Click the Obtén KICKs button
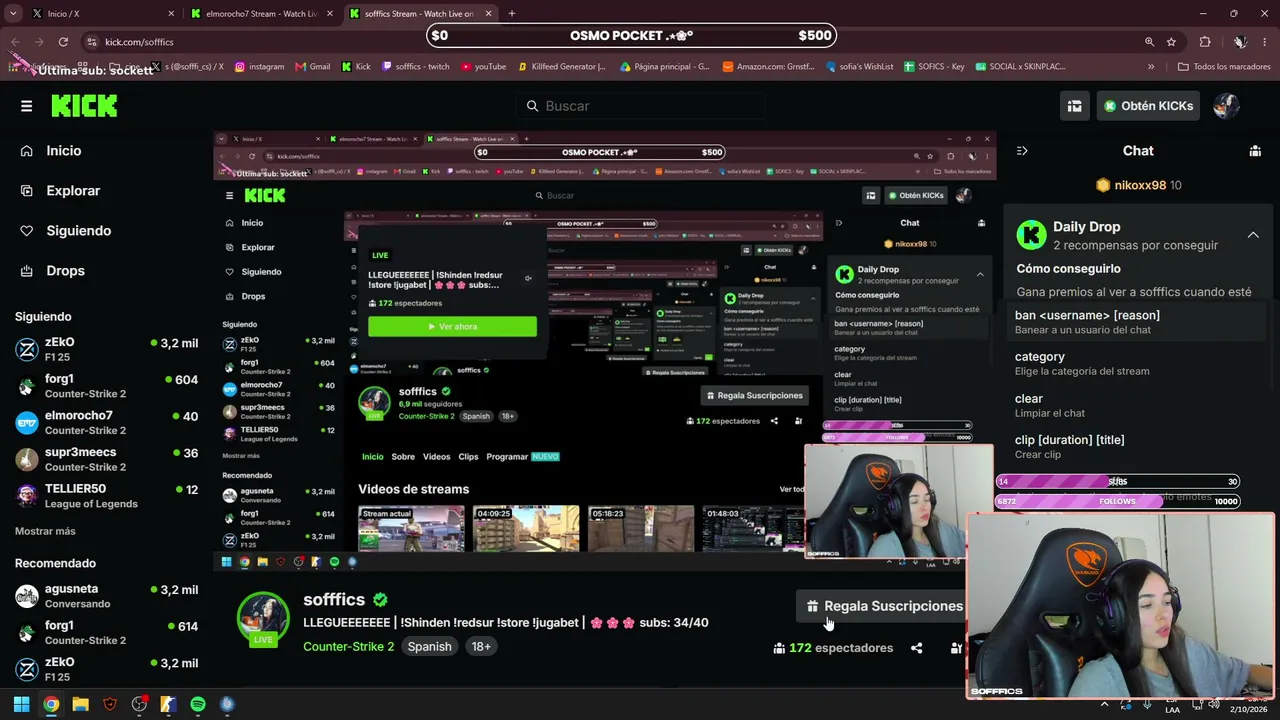The image size is (1280, 720). click(1148, 106)
